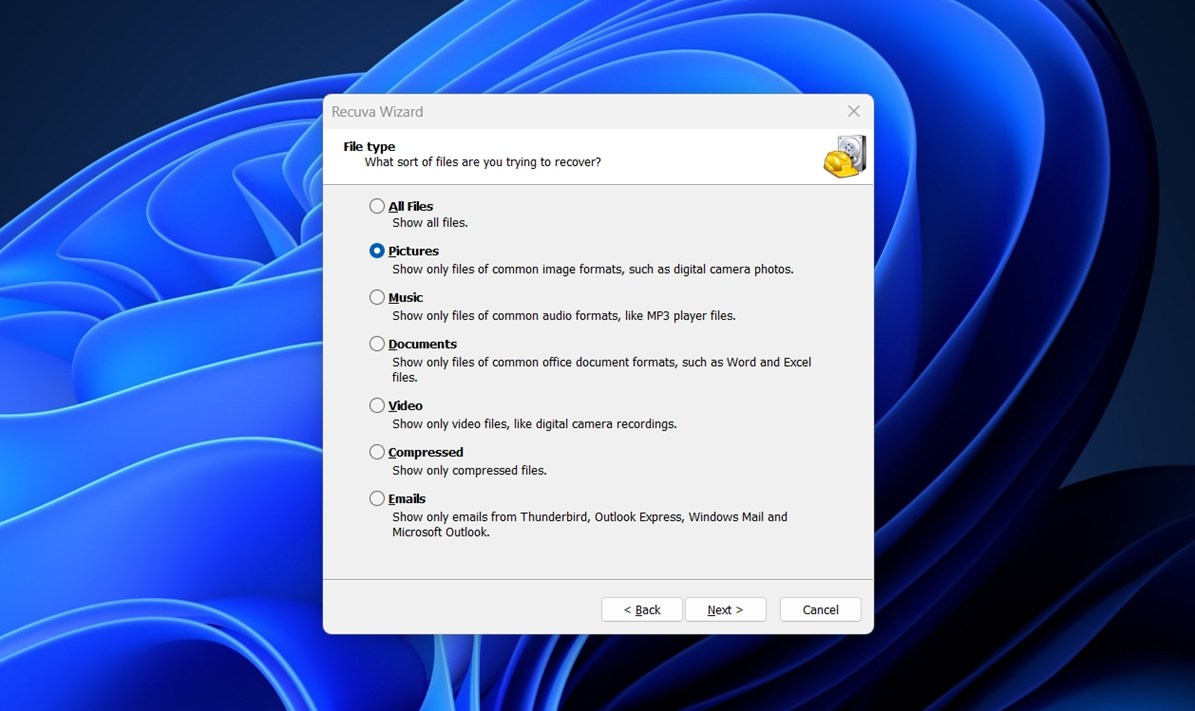1195x711 pixels.
Task: Select the All Files radio button
Action: [x=377, y=206]
